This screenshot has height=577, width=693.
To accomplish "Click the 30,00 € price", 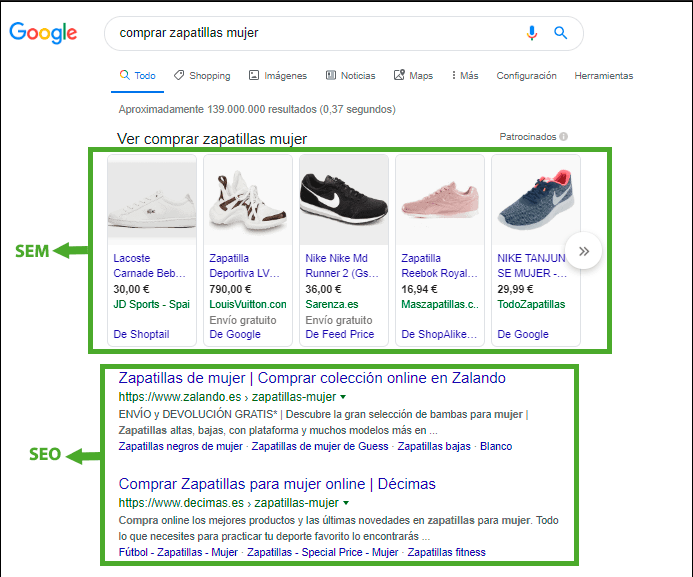I will 131,289.
